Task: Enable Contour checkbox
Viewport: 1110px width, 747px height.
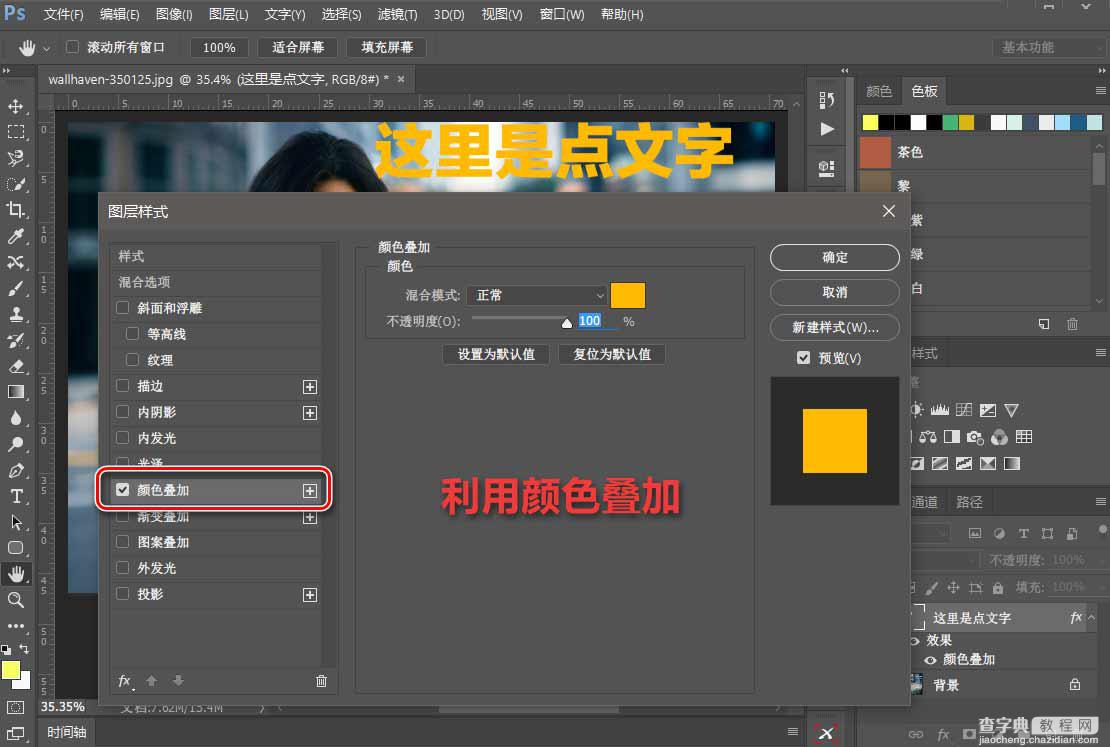Action: click(132, 333)
